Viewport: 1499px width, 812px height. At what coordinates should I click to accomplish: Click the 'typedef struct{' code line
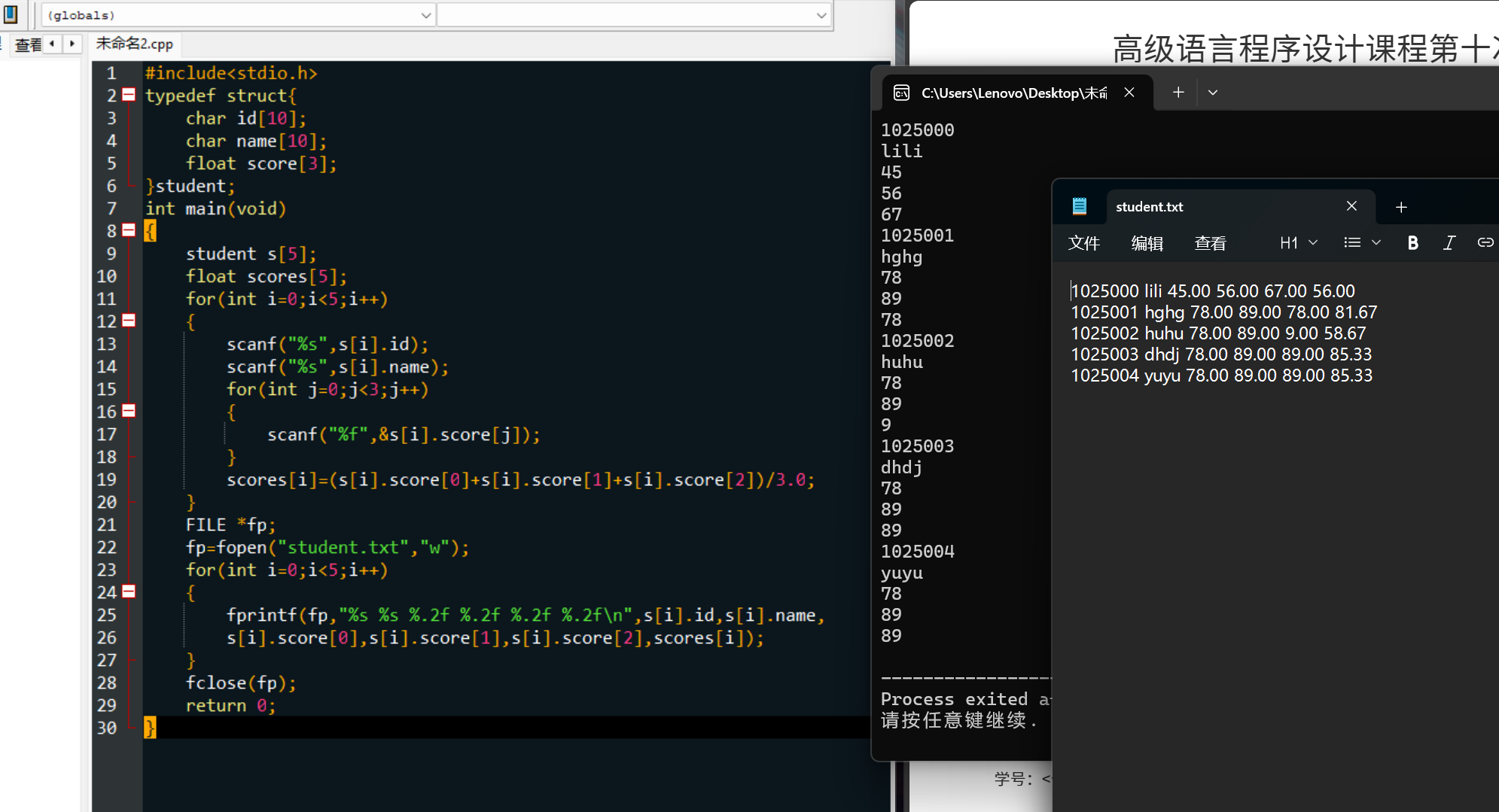tap(221, 96)
